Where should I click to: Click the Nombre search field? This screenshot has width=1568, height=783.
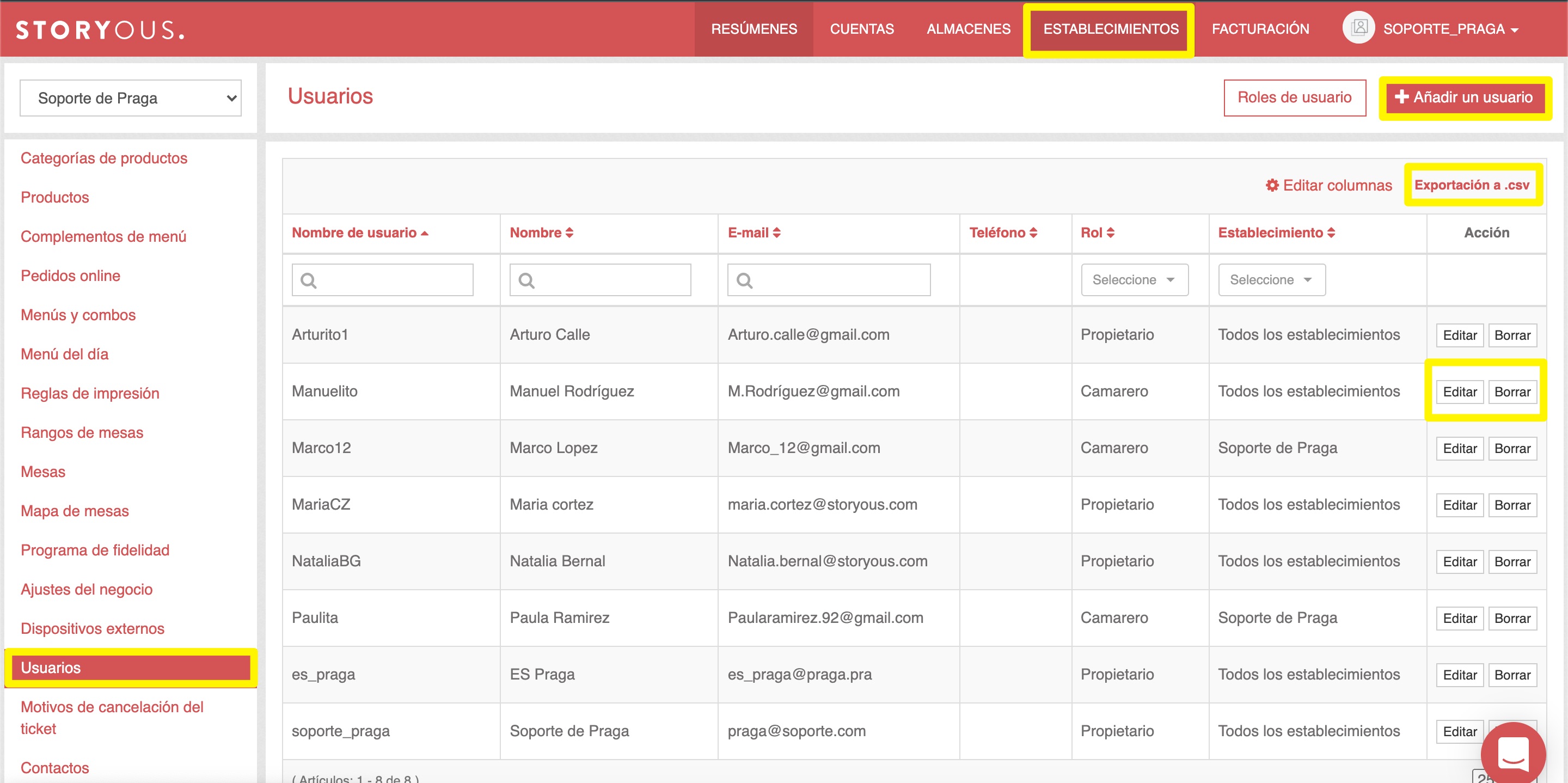pyautogui.click(x=600, y=279)
